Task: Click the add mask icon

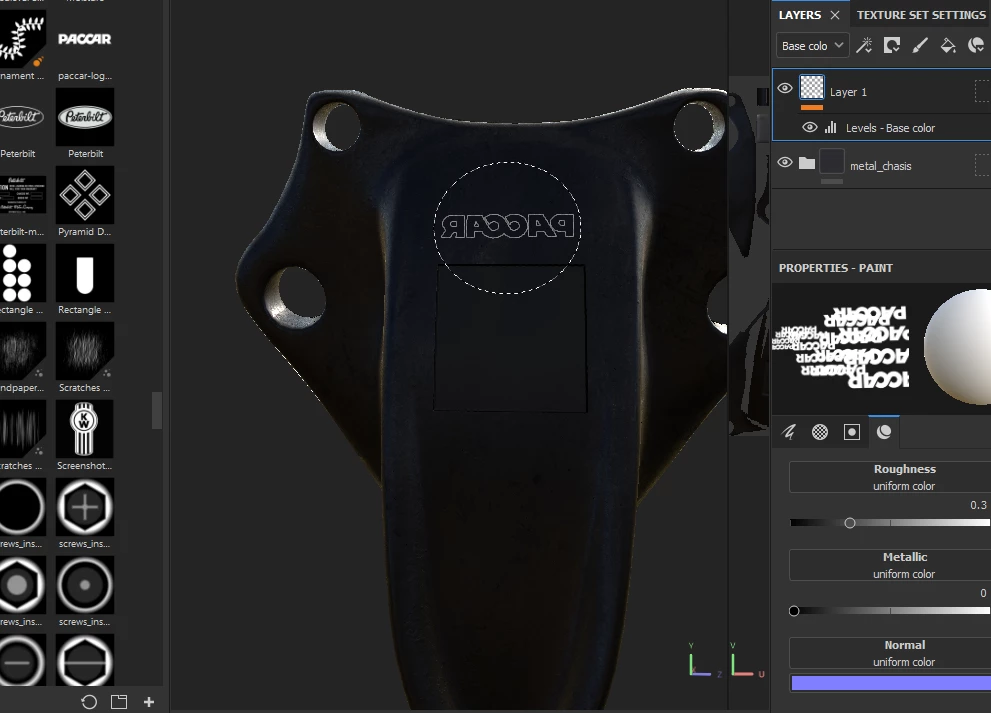Action: click(x=892, y=45)
